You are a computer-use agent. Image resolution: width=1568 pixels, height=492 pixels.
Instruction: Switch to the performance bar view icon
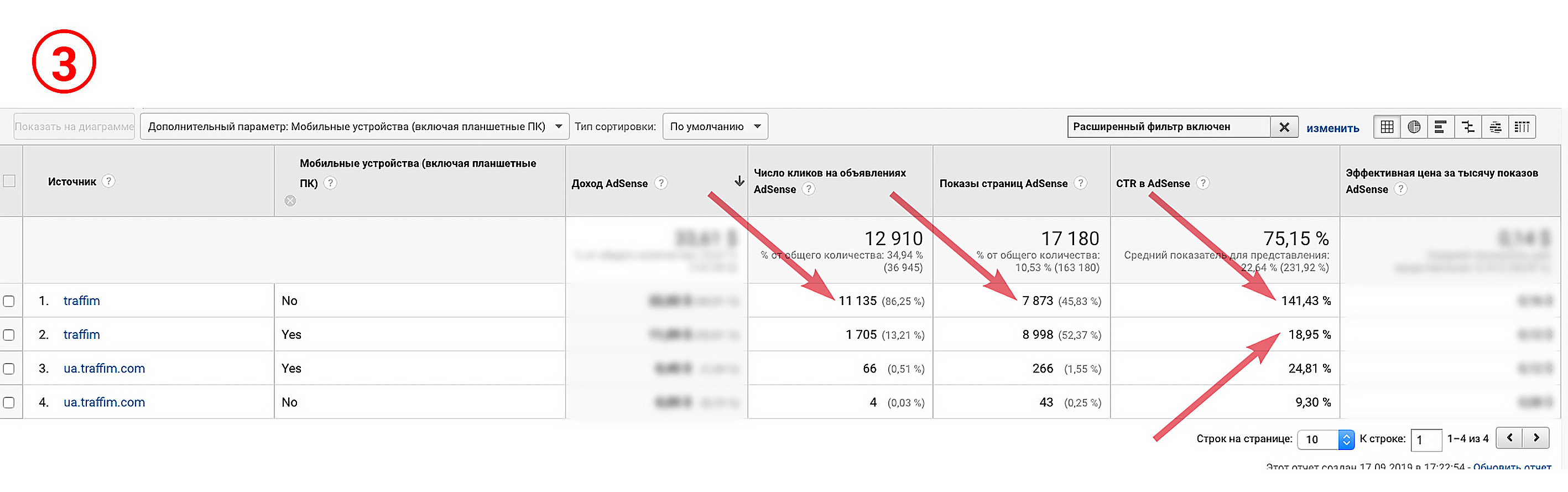(1441, 127)
